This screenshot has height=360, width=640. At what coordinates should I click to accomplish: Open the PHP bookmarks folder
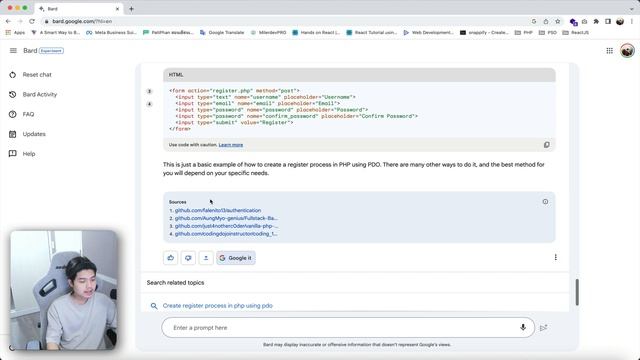[524, 32]
